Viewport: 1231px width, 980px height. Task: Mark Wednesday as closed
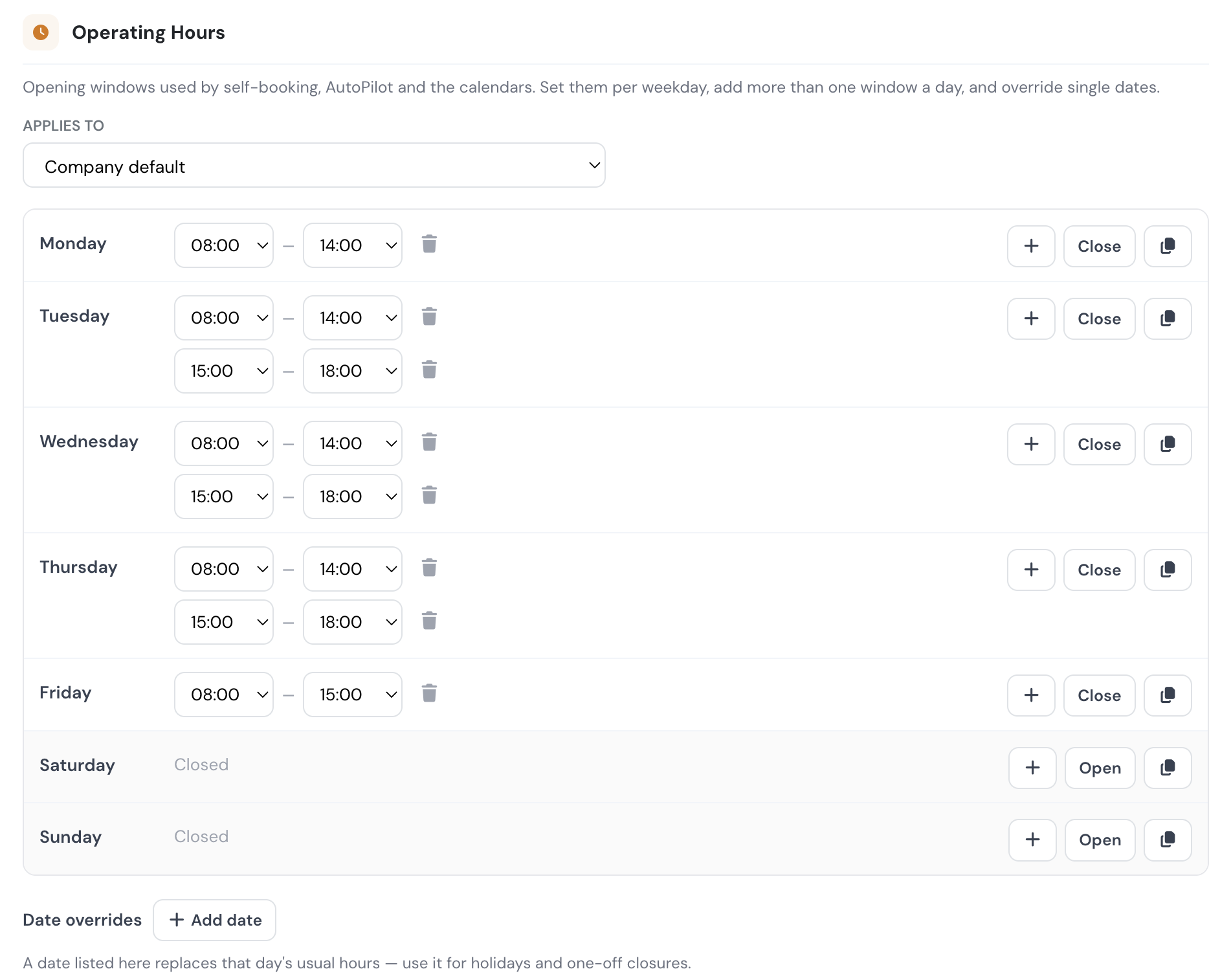coord(1099,444)
